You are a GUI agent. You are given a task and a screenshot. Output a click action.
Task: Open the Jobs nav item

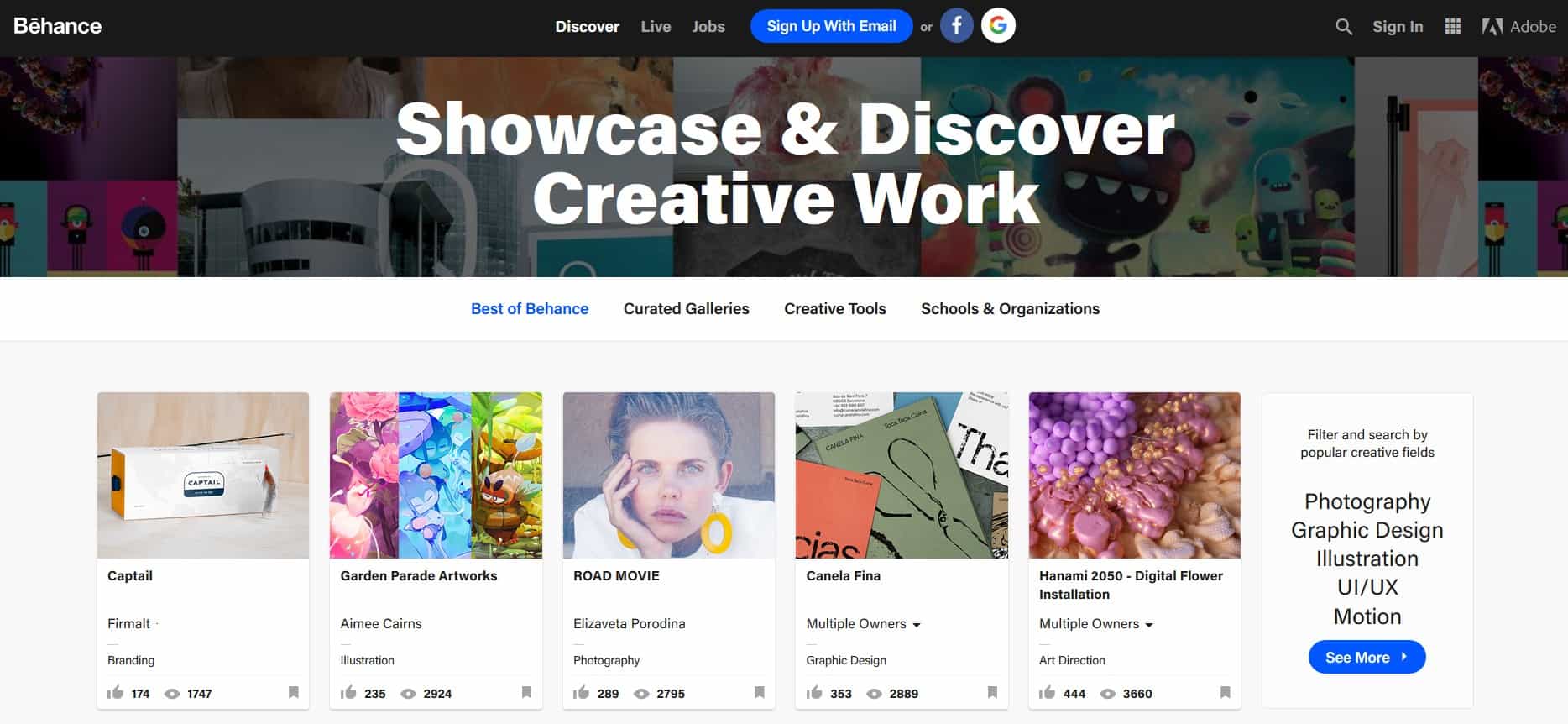click(708, 27)
